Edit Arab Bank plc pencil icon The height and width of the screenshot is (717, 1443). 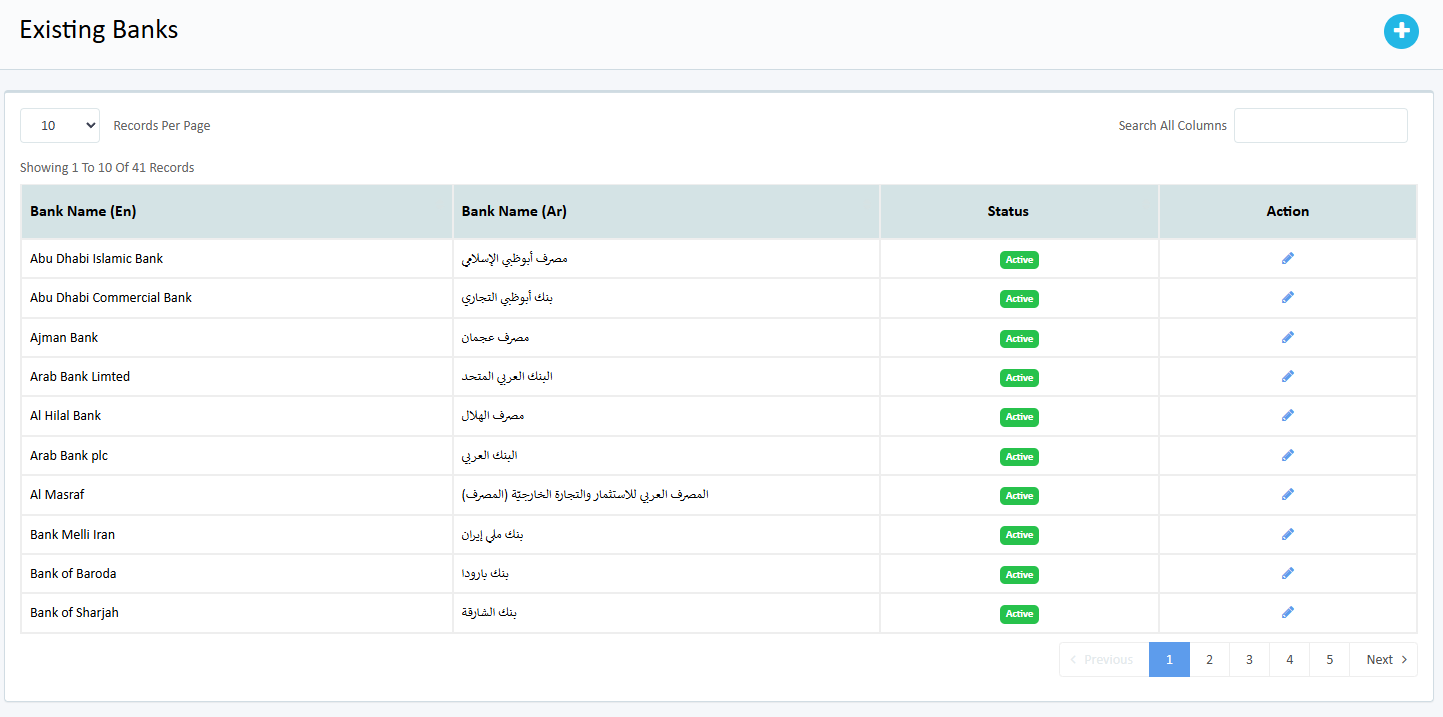(x=1288, y=455)
